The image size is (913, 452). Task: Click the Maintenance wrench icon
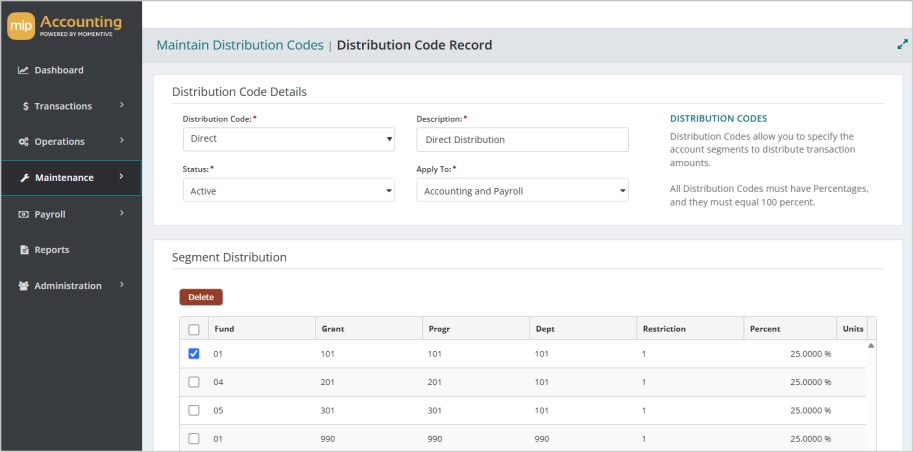[x=24, y=178]
